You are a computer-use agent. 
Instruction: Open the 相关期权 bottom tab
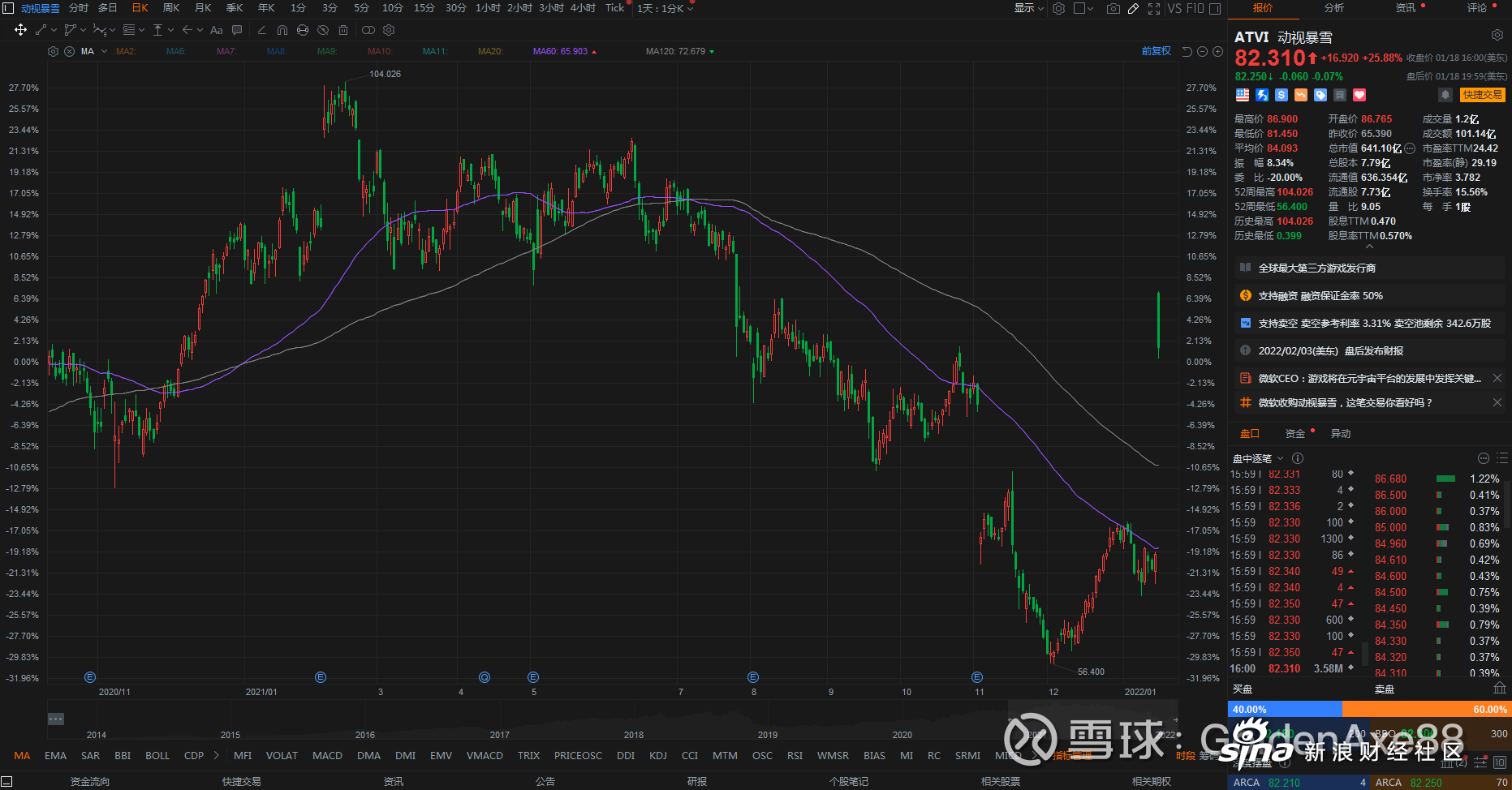point(1152,782)
